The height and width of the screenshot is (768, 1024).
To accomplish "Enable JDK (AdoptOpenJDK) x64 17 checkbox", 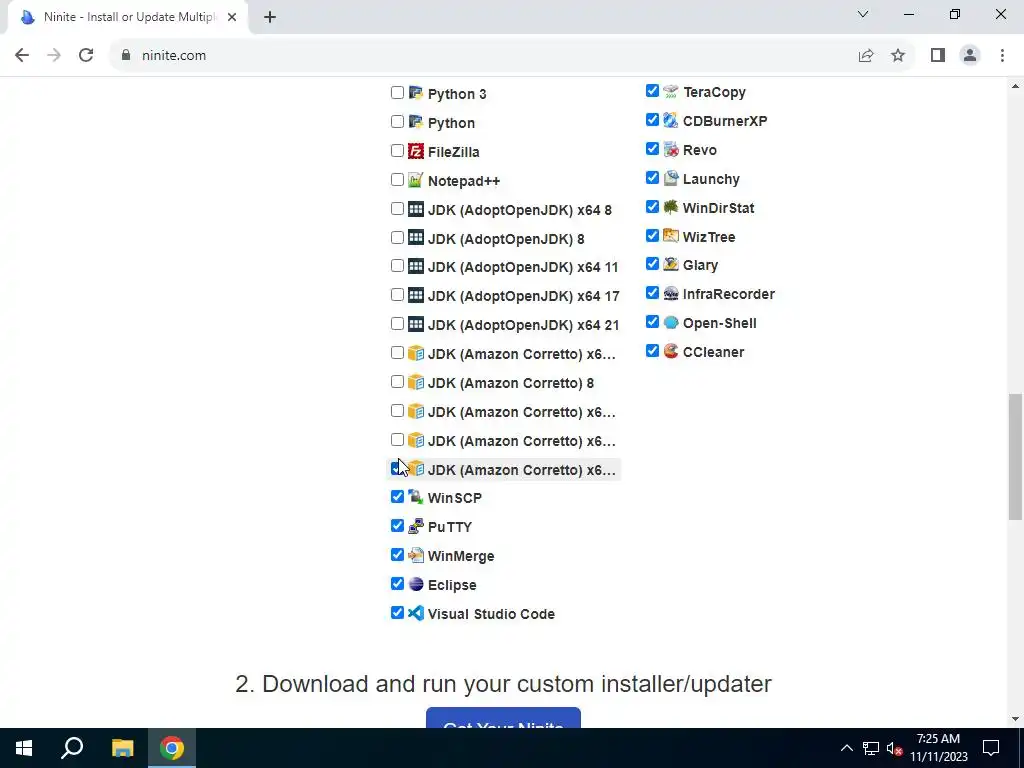I will coord(397,295).
